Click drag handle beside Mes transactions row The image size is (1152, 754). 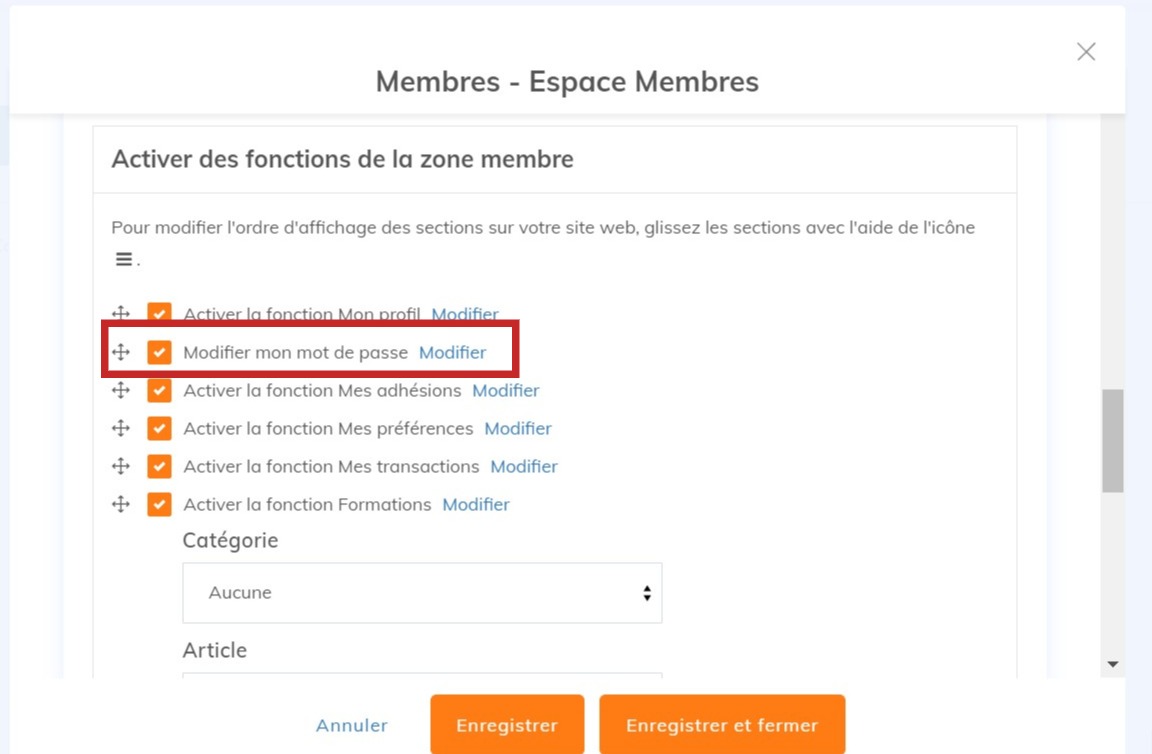(121, 466)
